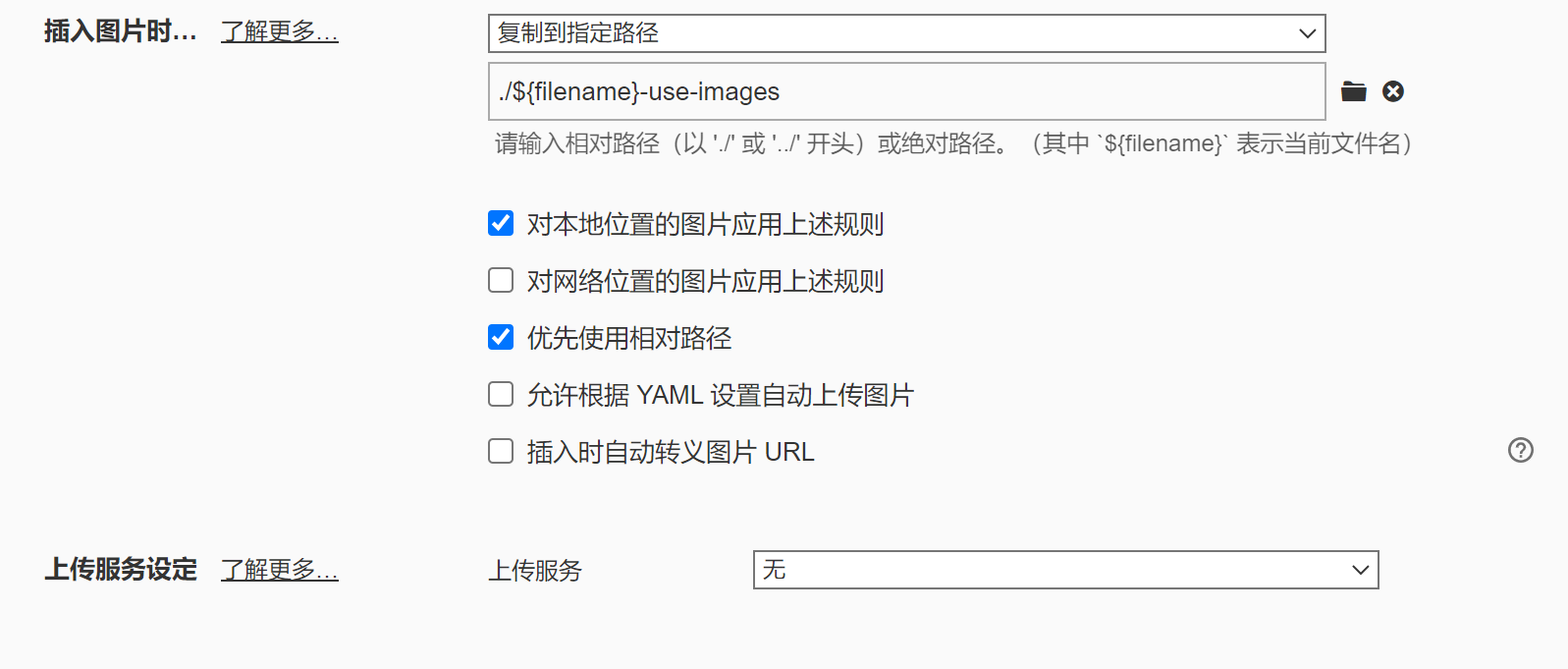This screenshot has height=669, width=1568.
Task: Click the 插入图片时 section label
Action: pyautogui.click(x=118, y=30)
